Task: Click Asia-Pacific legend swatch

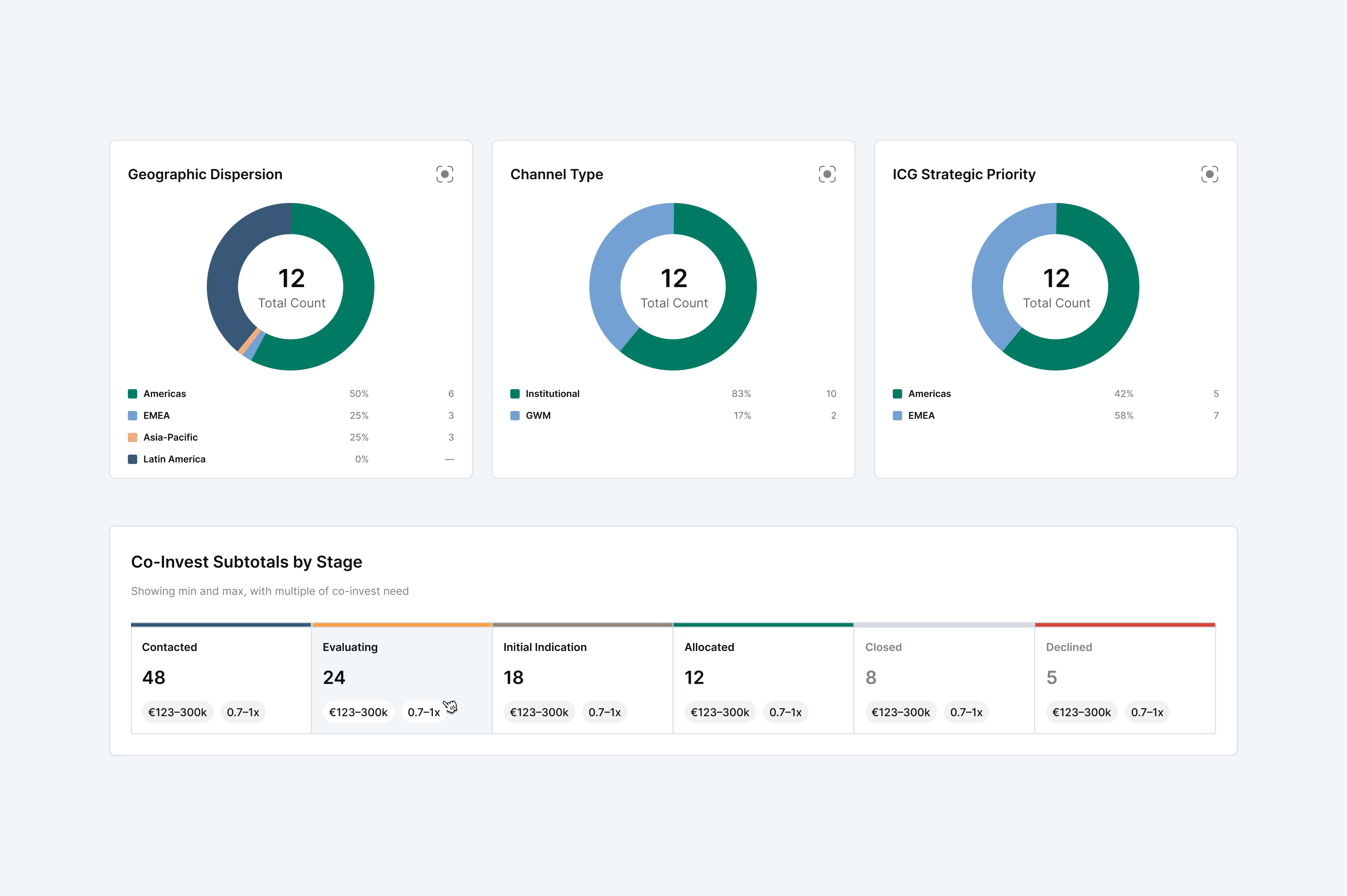Action: 133,437
